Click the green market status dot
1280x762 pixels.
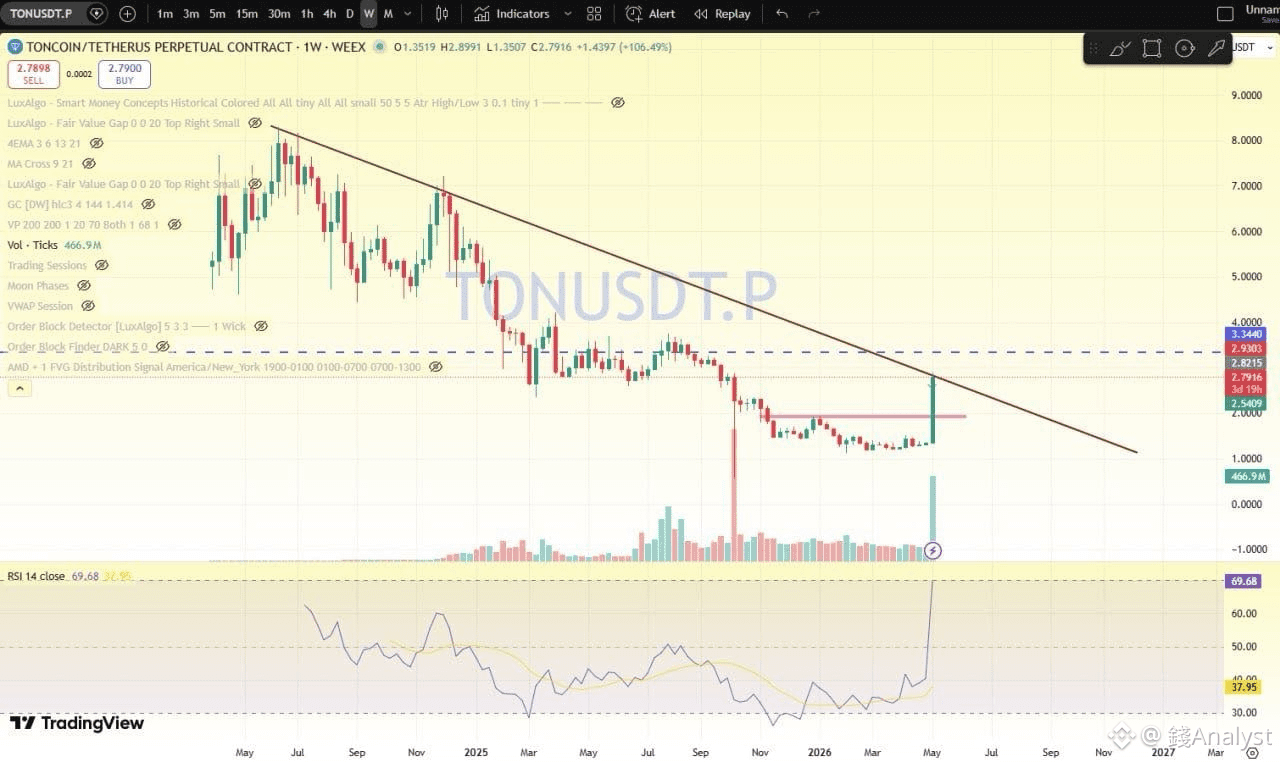click(x=380, y=47)
